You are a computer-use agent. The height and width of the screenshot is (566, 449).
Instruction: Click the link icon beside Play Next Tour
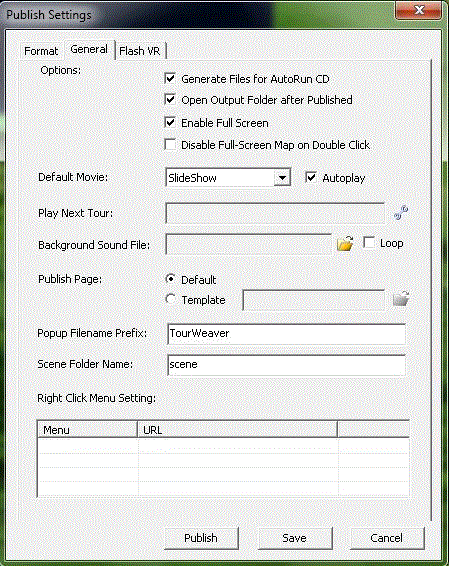[x=401, y=213]
